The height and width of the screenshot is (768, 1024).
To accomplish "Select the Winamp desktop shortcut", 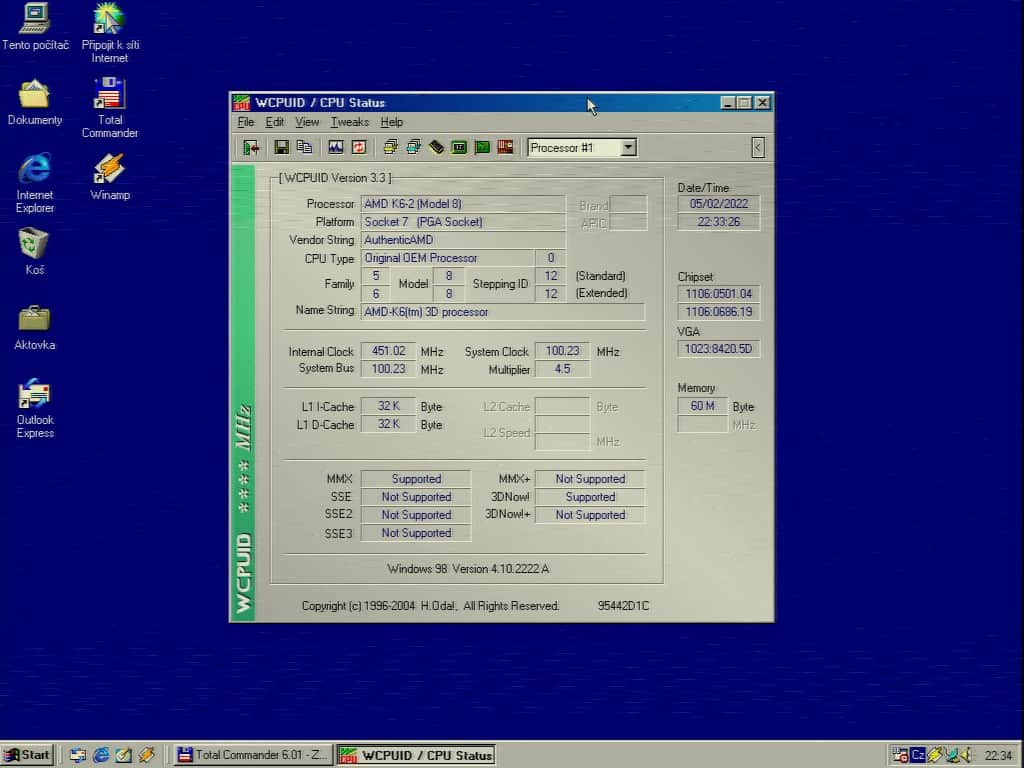I will point(110,176).
